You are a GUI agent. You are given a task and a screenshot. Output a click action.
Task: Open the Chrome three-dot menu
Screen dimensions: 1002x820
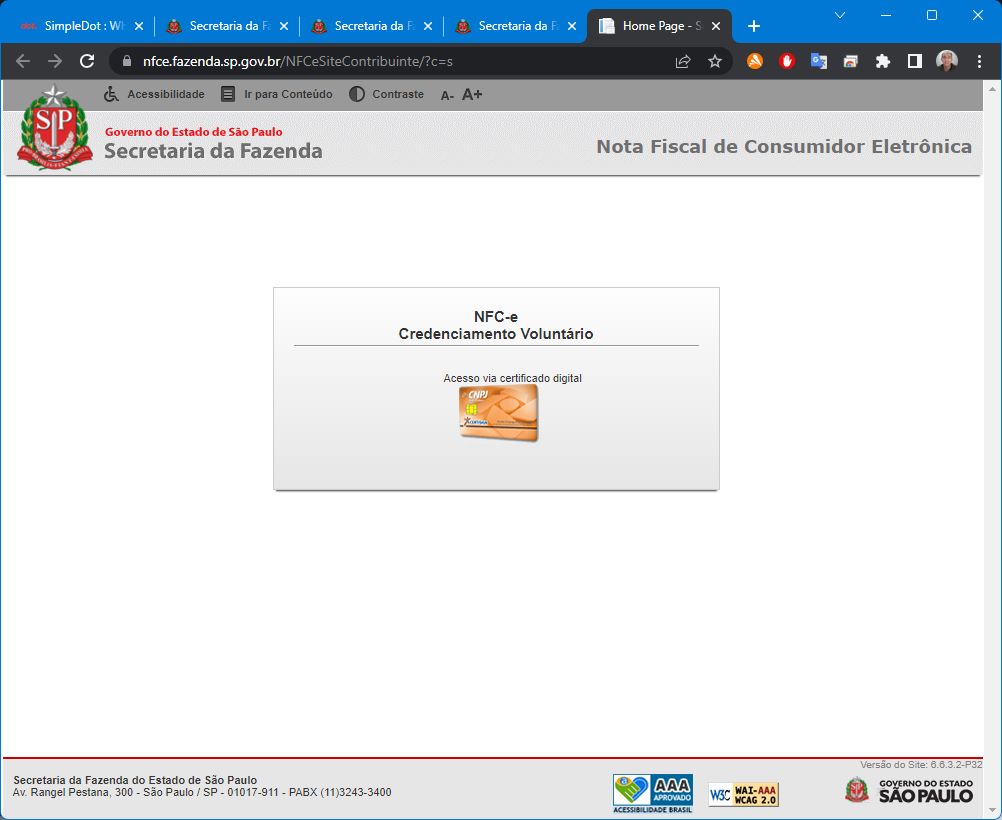[x=979, y=61]
